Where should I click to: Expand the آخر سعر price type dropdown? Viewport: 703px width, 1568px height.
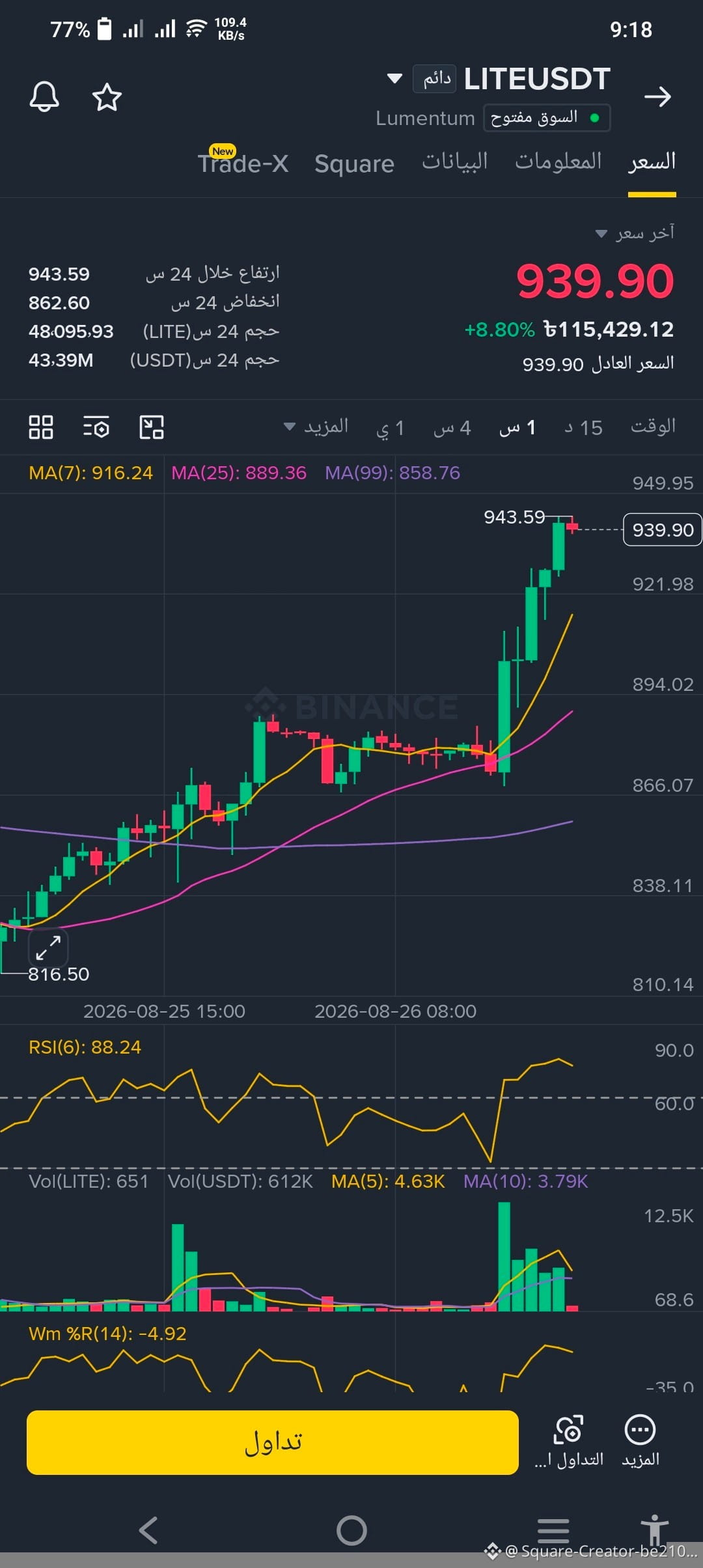click(x=635, y=233)
